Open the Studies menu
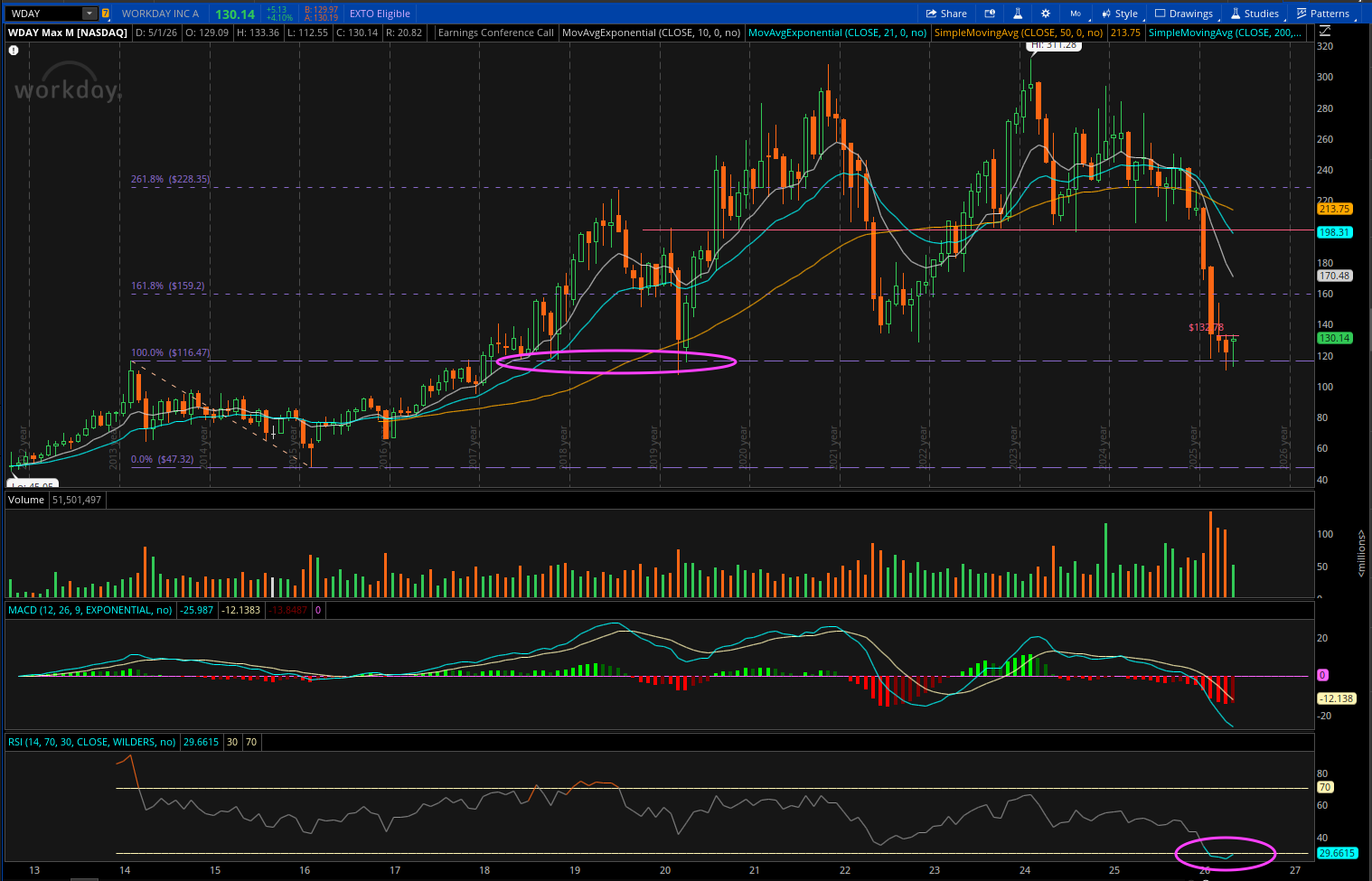 pos(1255,14)
